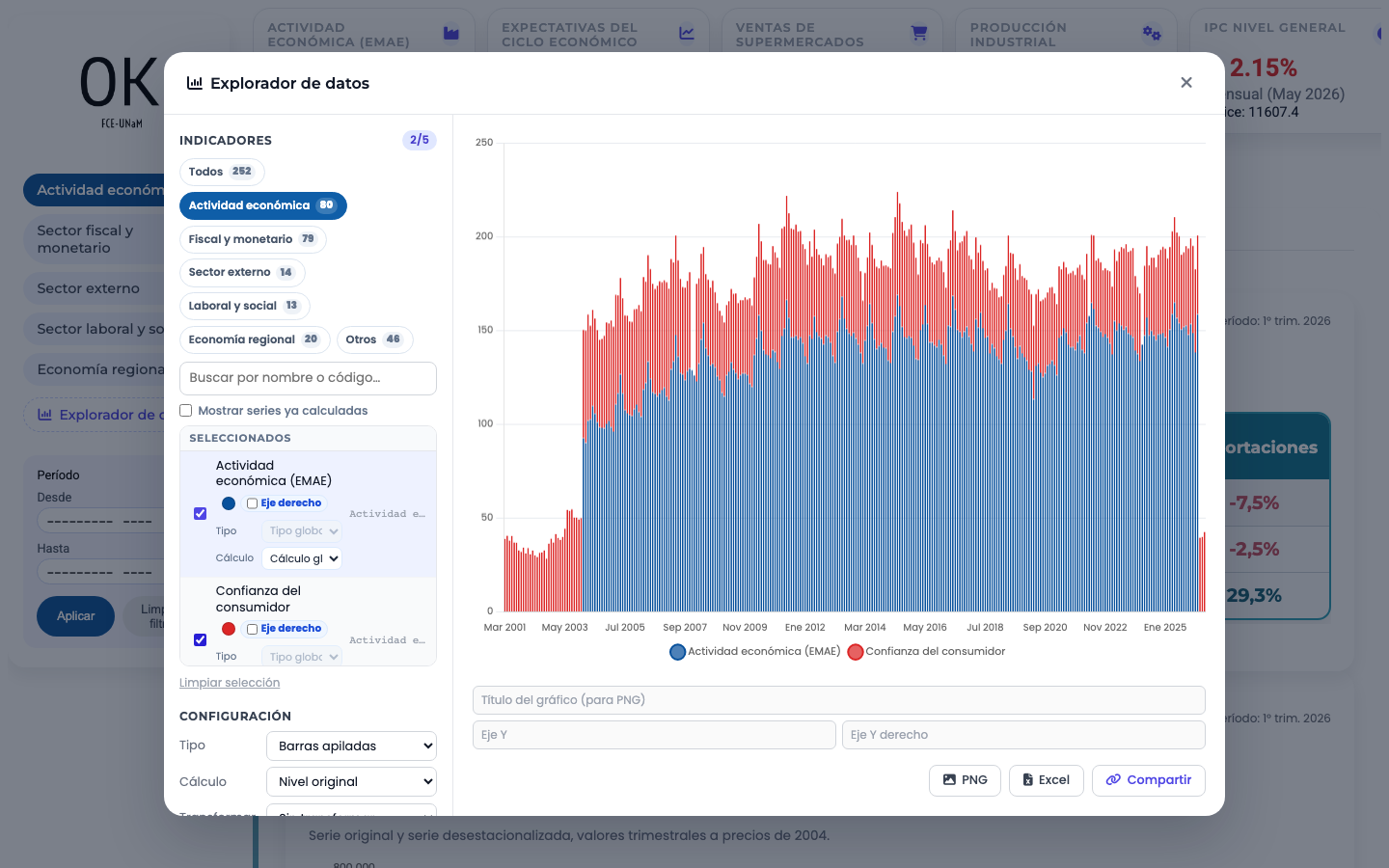Click the chart icon beside Explorador de datos title
This screenshot has height=868, width=1389.
coord(195,83)
